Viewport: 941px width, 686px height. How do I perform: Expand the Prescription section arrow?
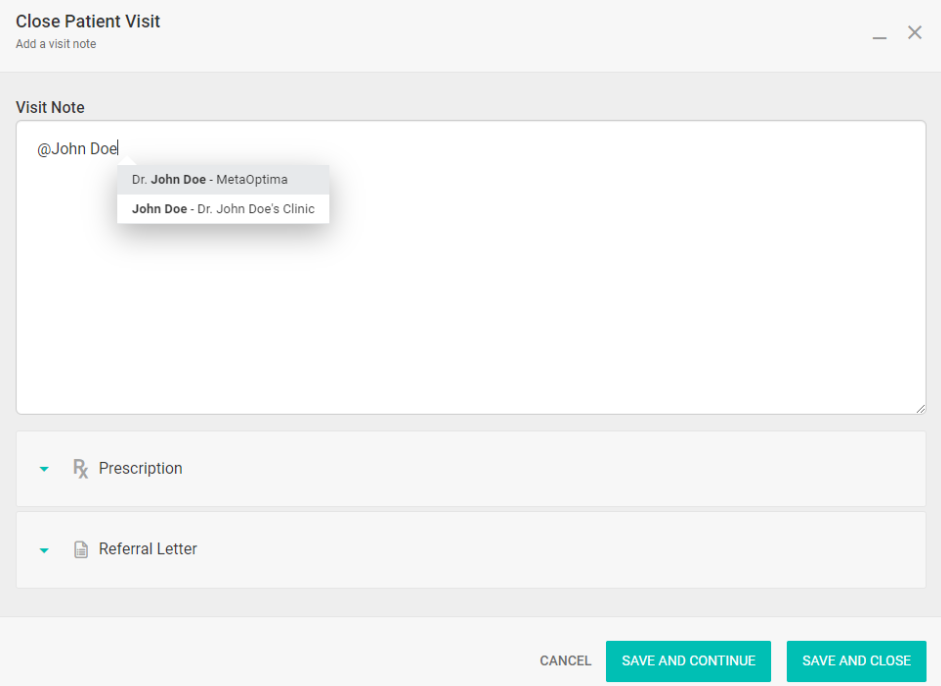coord(44,469)
